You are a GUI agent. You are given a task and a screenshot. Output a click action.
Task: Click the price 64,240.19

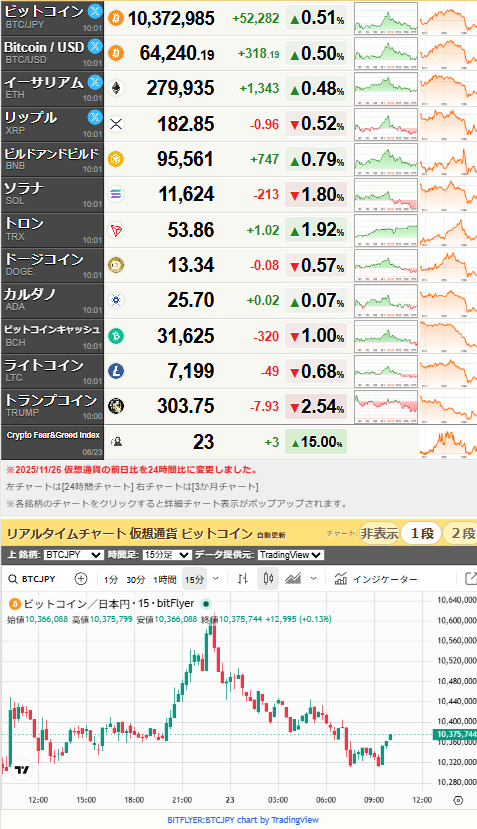coord(177,53)
